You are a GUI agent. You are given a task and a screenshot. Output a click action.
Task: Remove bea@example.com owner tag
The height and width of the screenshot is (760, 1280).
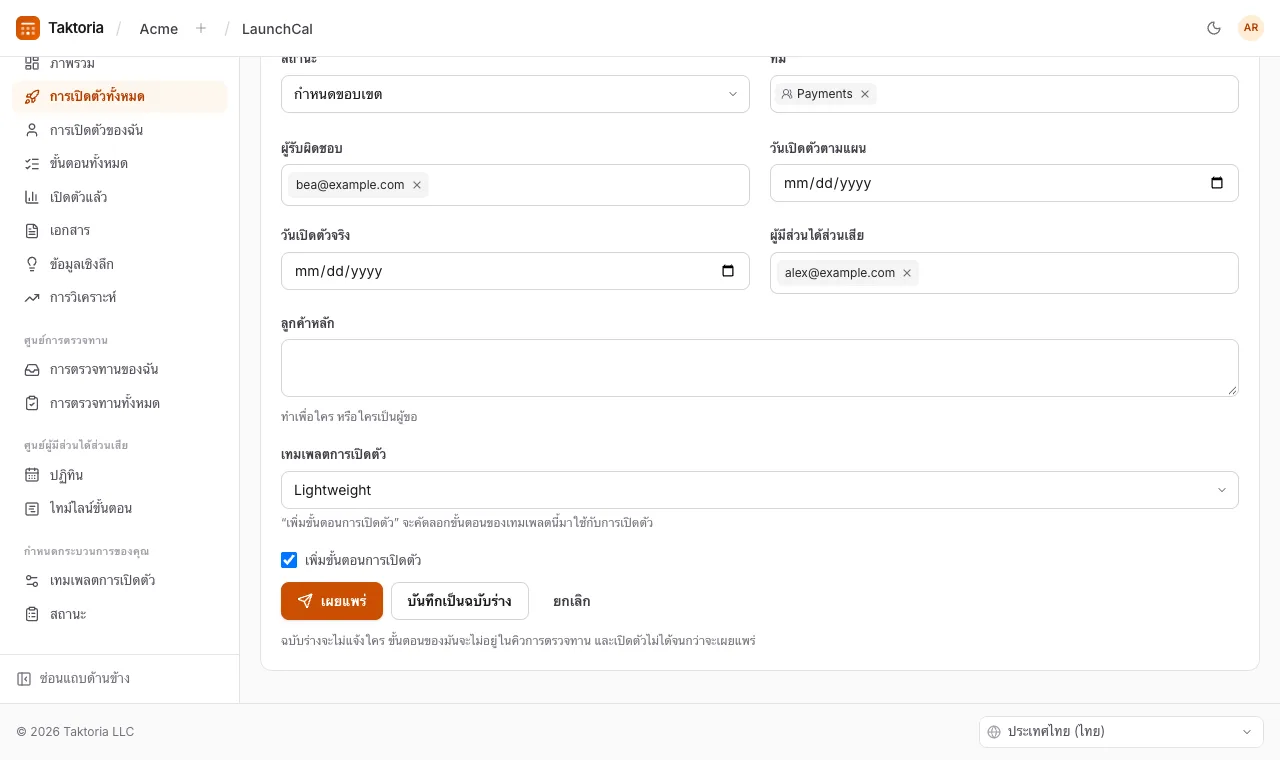tap(417, 185)
